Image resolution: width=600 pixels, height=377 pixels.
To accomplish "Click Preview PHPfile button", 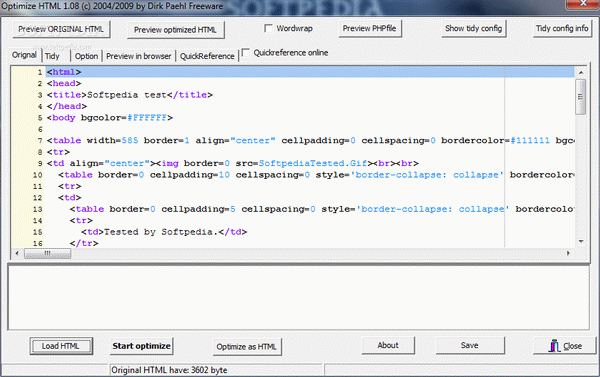I will pyautogui.click(x=370, y=28).
